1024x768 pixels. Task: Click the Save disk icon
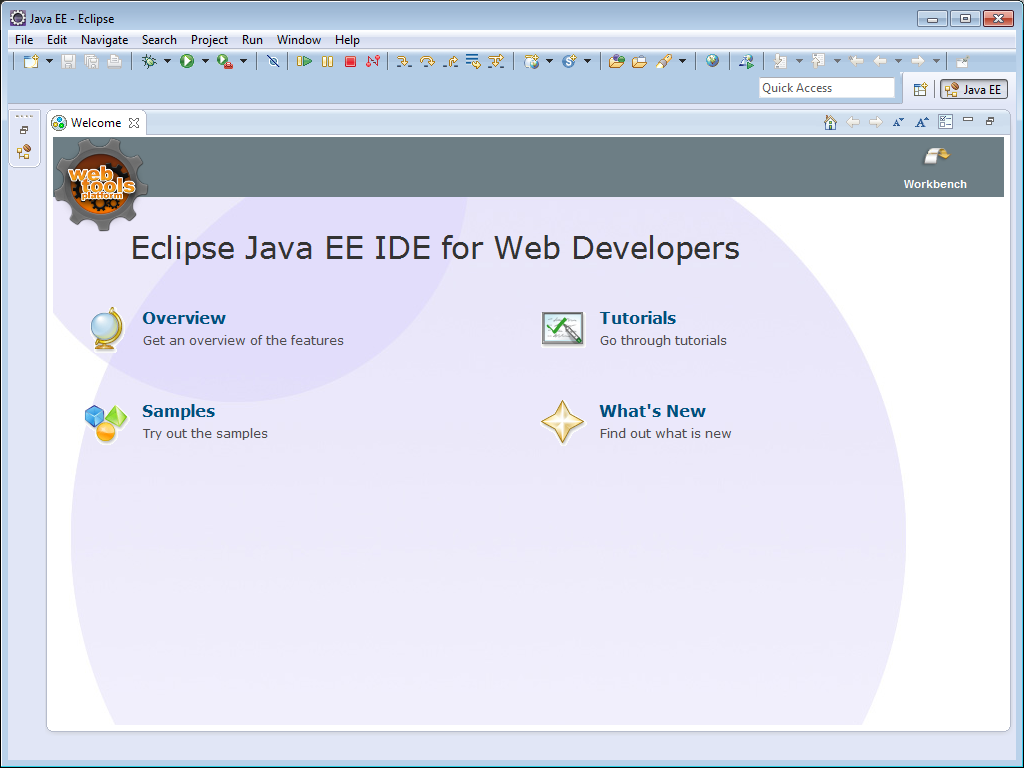tap(69, 61)
